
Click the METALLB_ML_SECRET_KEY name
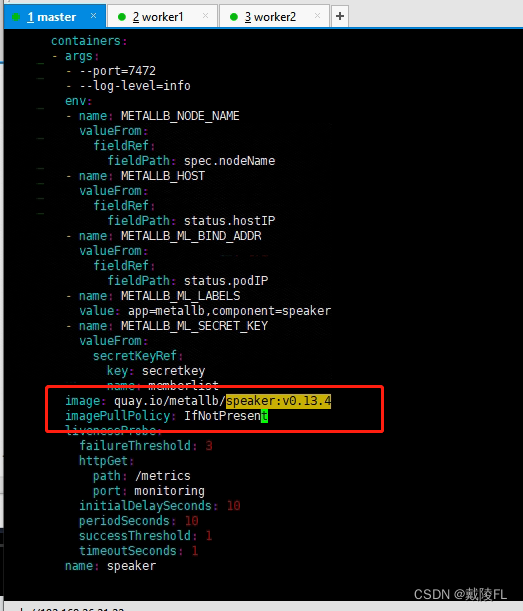[x=194, y=326]
